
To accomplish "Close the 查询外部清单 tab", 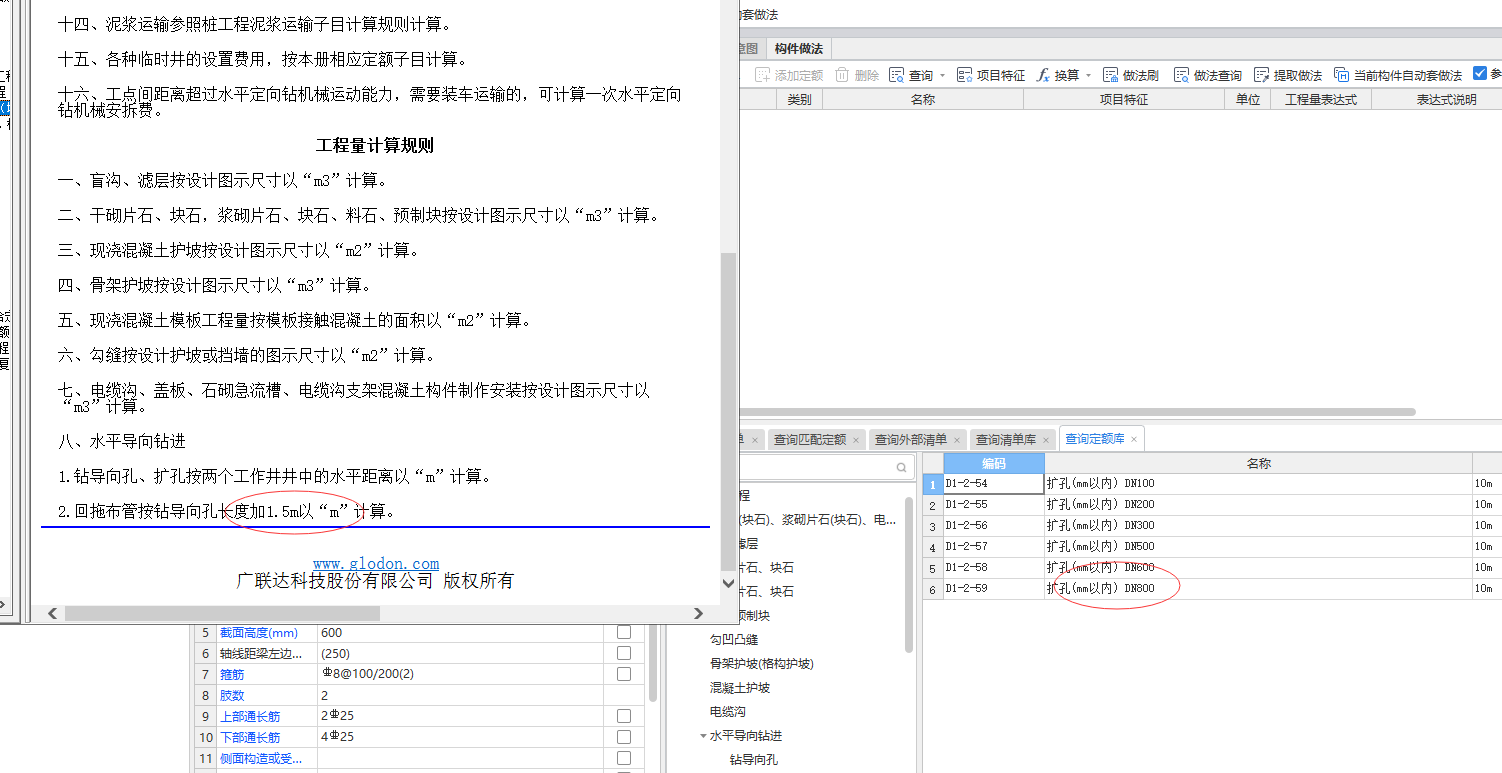I will [957, 440].
